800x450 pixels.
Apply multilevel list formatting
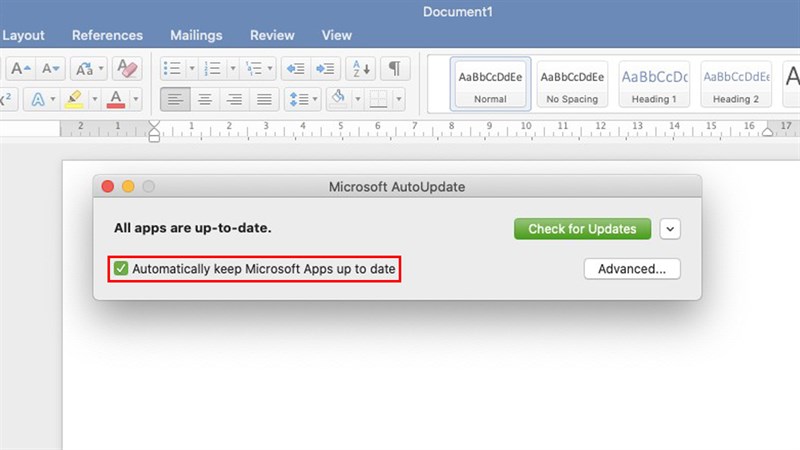click(x=254, y=68)
